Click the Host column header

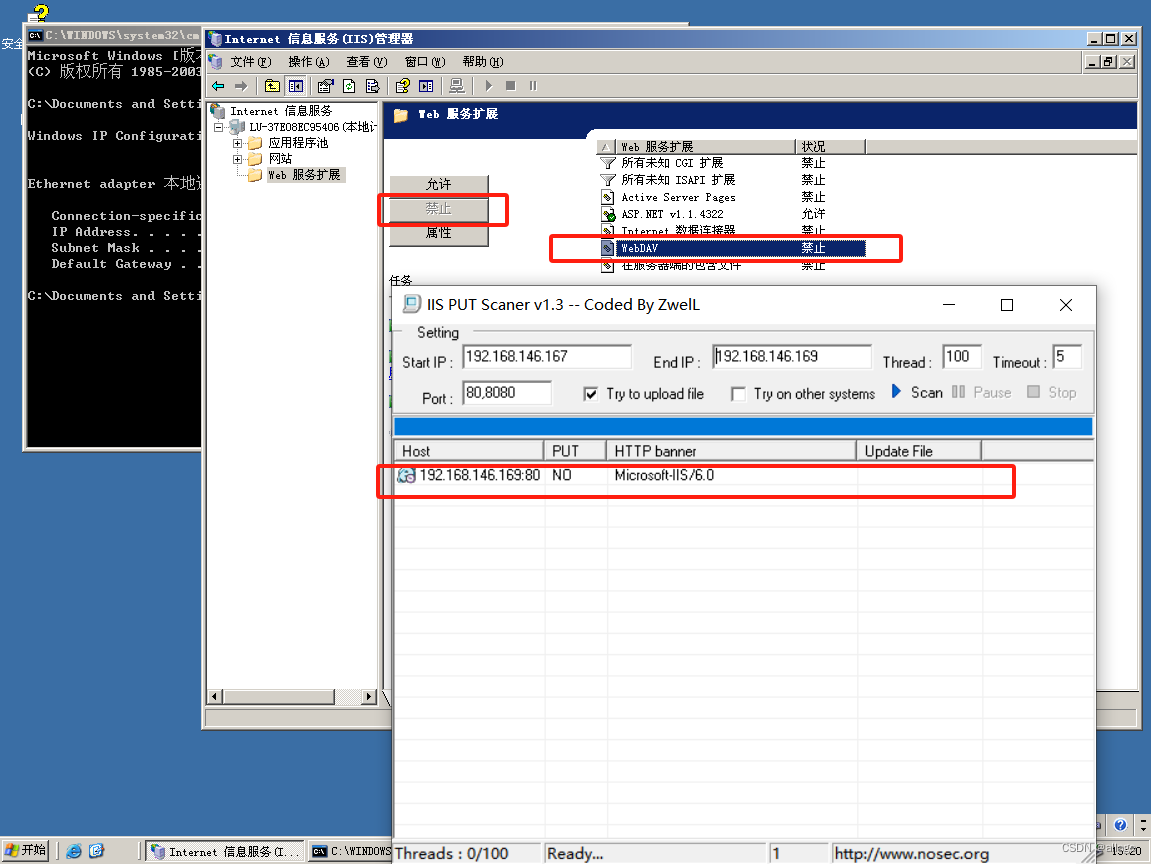(468, 451)
